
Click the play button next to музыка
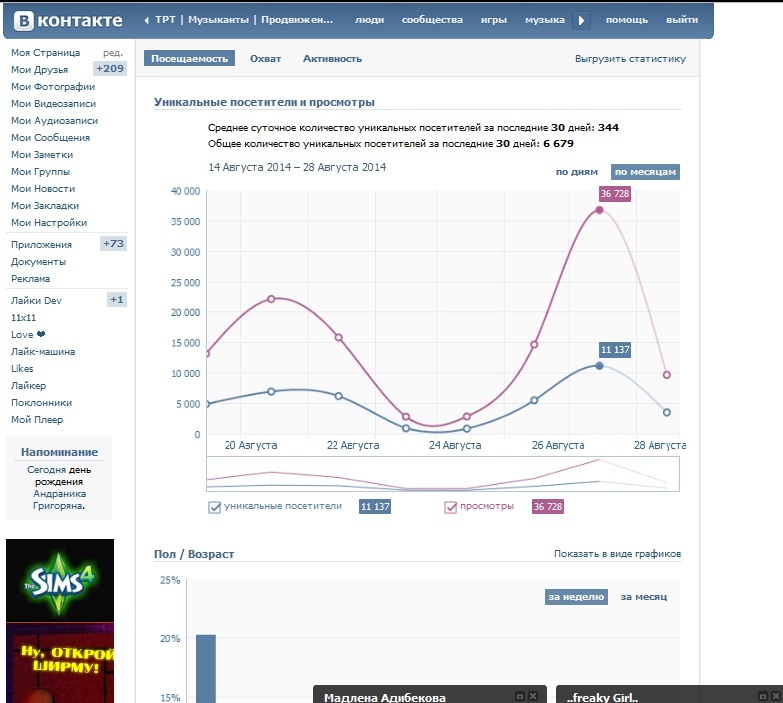(581, 20)
